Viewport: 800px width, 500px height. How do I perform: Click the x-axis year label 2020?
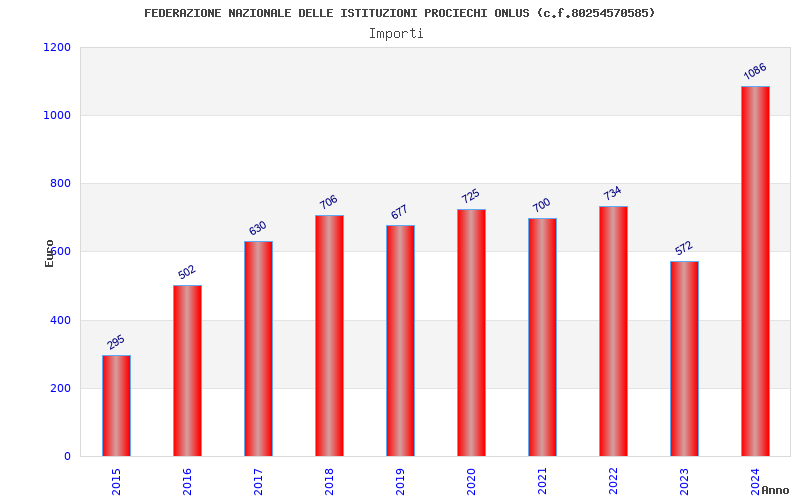click(471, 482)
